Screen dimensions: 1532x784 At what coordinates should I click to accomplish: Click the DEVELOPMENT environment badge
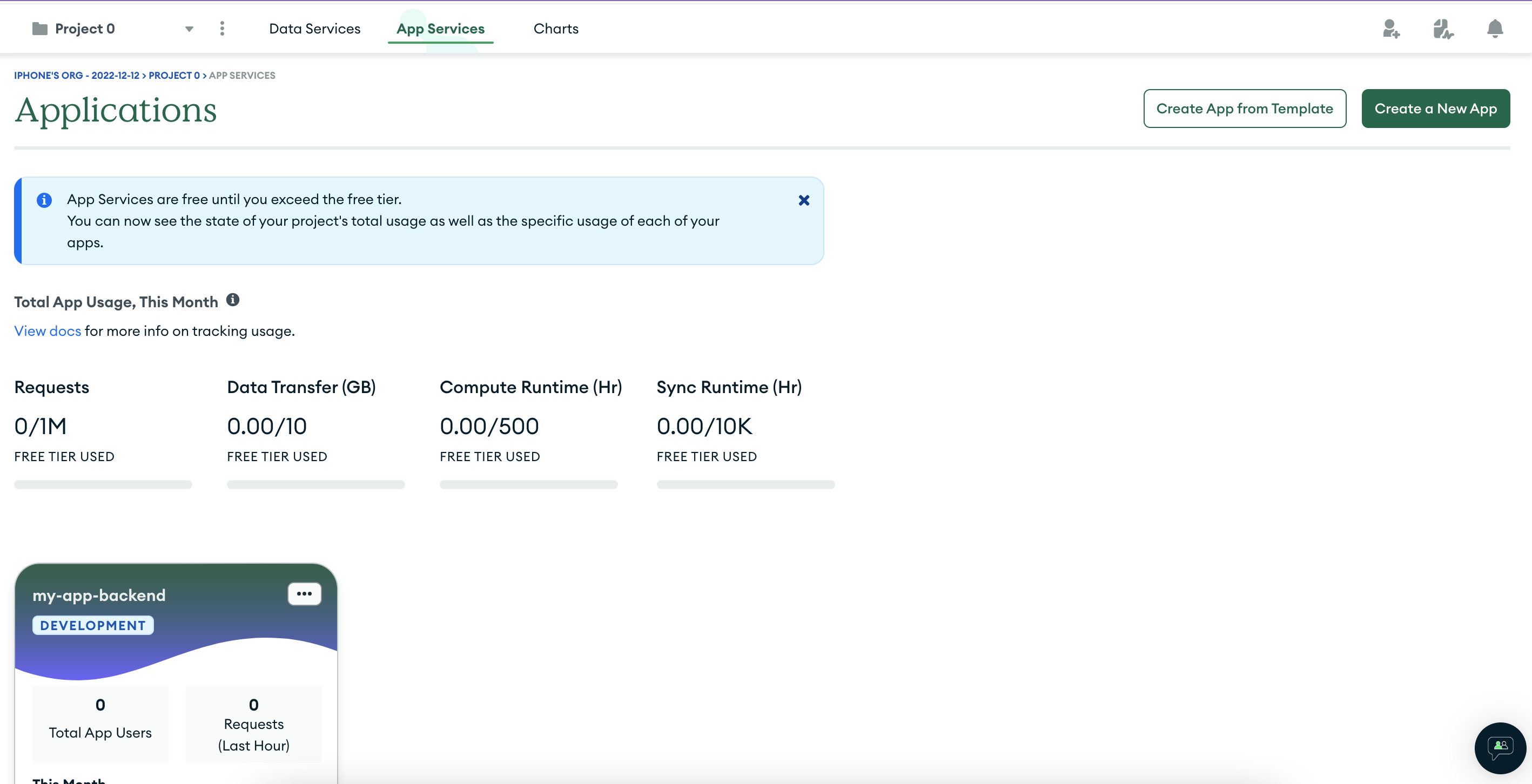(x=93, y=625)
